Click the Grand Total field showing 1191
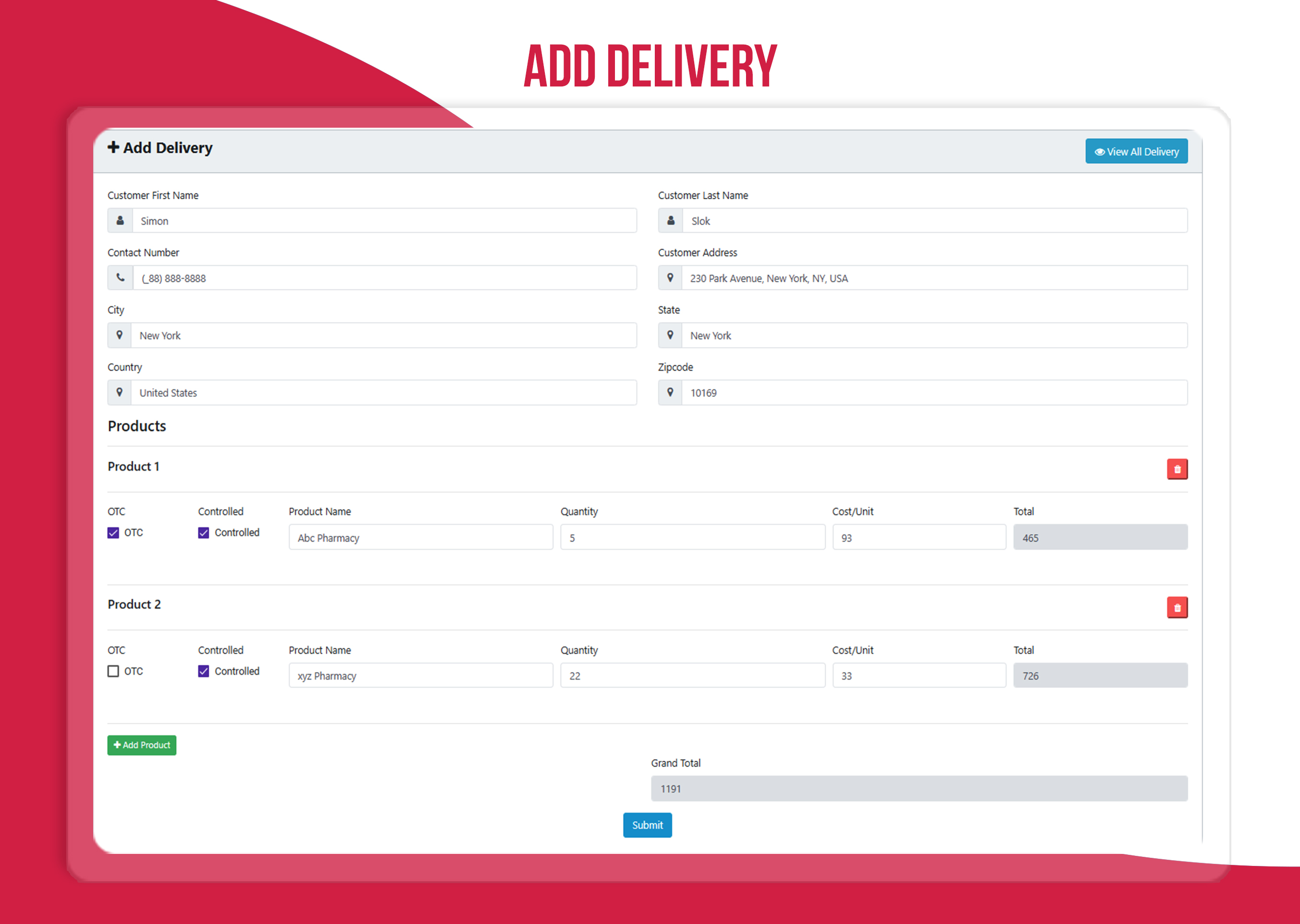Screen dimensions: 1300x924 coord(918,789)
